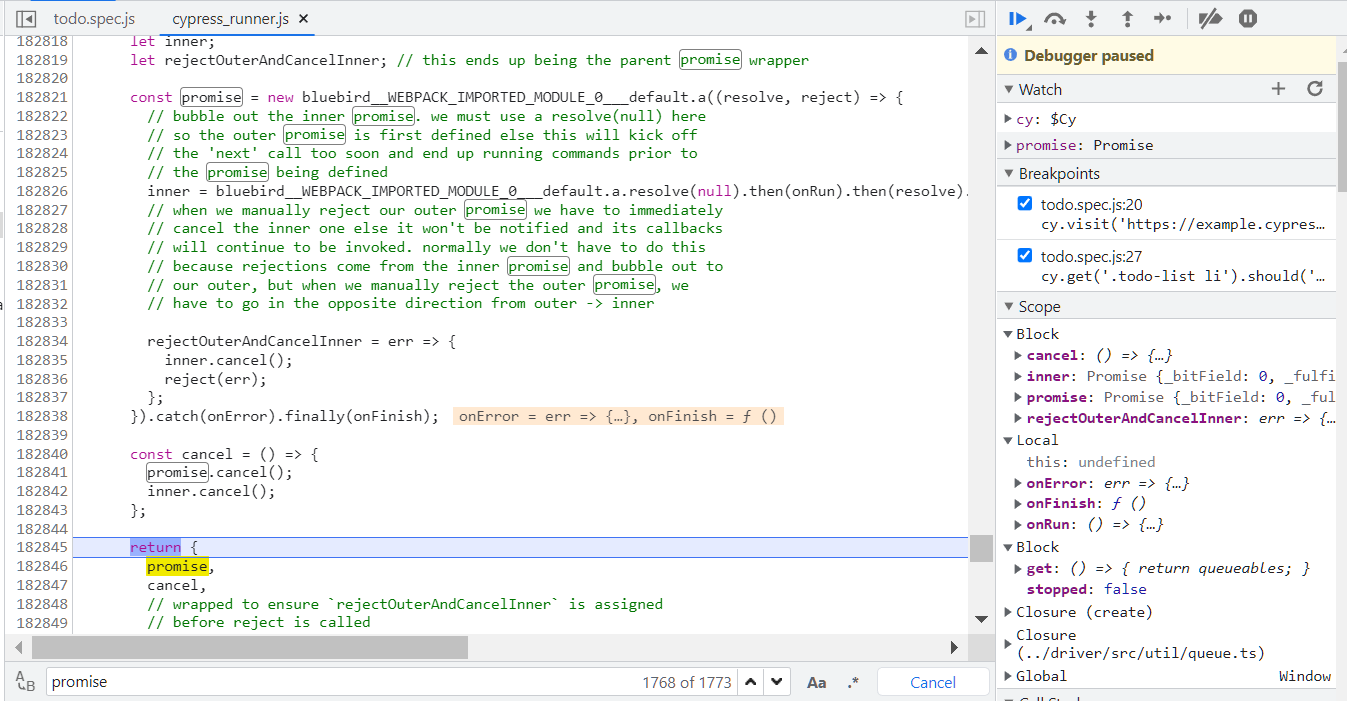This screenshot has height=701, width=1347.
Task: Toggle the debugger sidebar collapse icon
Action: click(x=975, y=19)
